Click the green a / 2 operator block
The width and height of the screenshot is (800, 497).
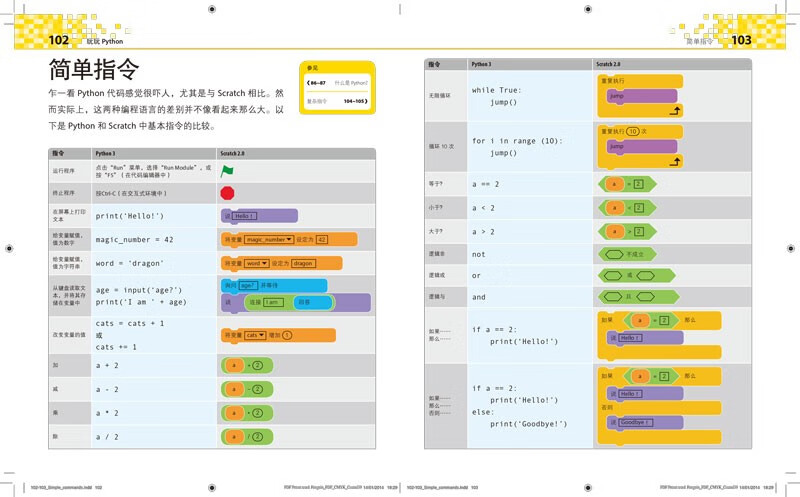(247, 437)
